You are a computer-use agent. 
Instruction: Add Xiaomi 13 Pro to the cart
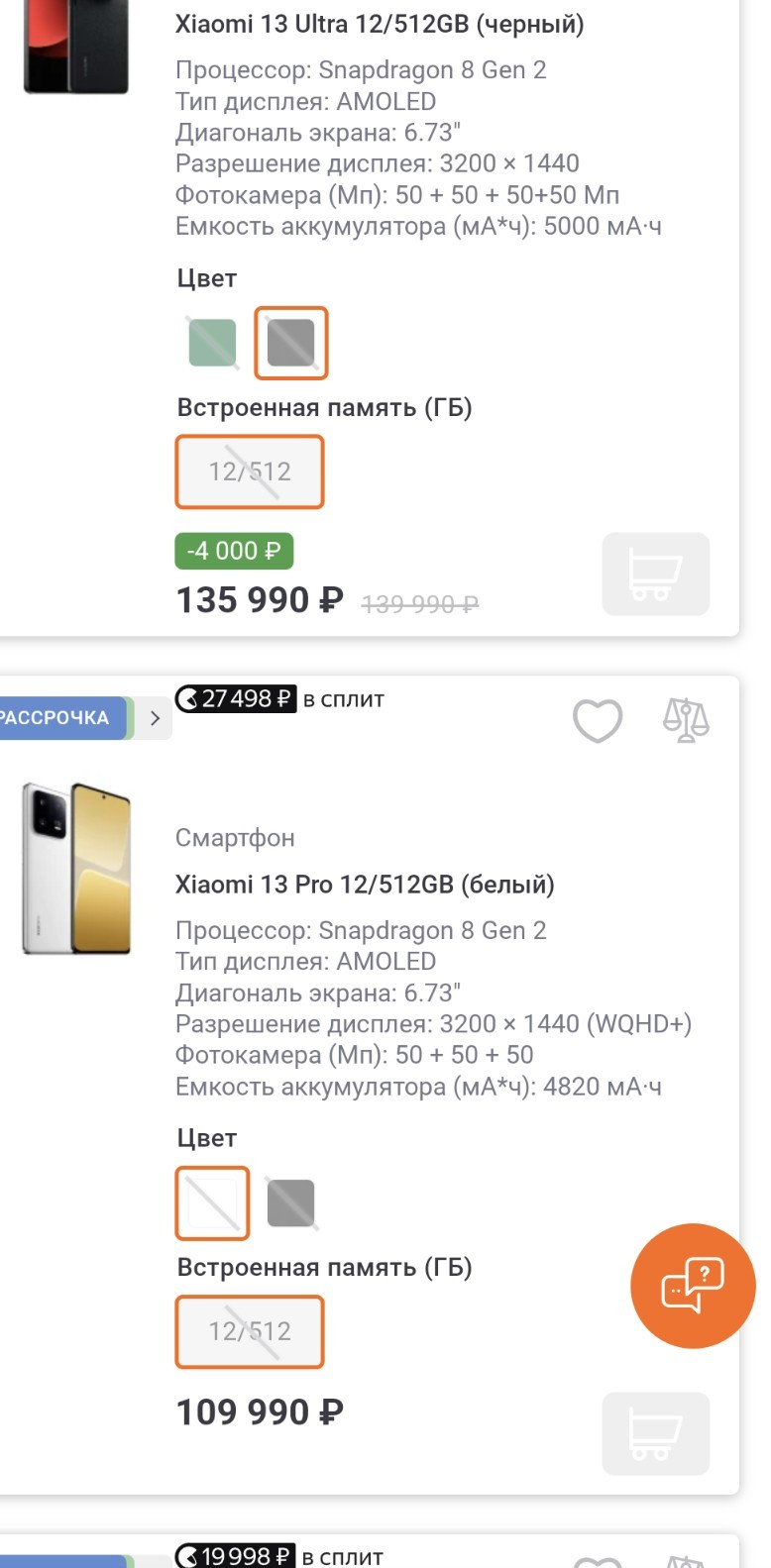[655, 1433]
